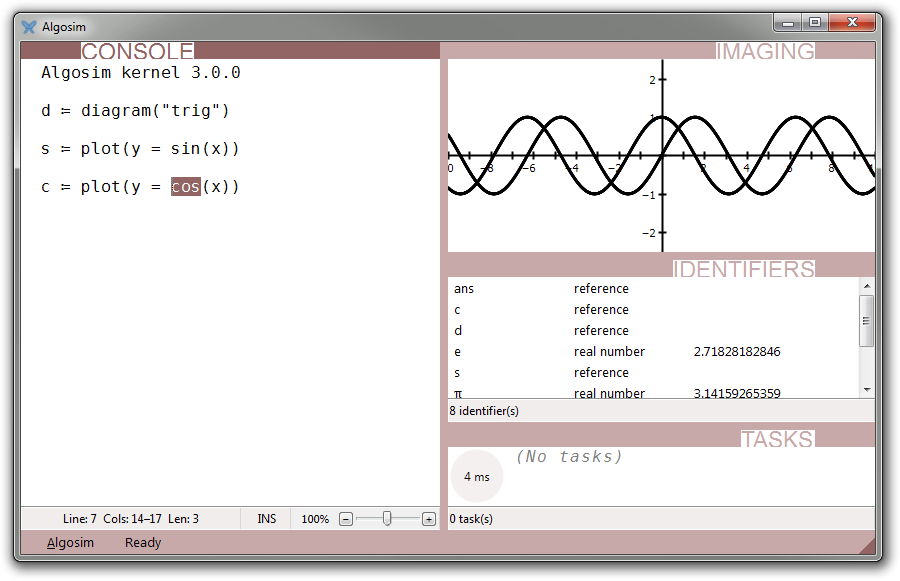The width and height of the screenshot is (900, 581).
Task: Maximize the Algosim window
Action: click(815, 22)
